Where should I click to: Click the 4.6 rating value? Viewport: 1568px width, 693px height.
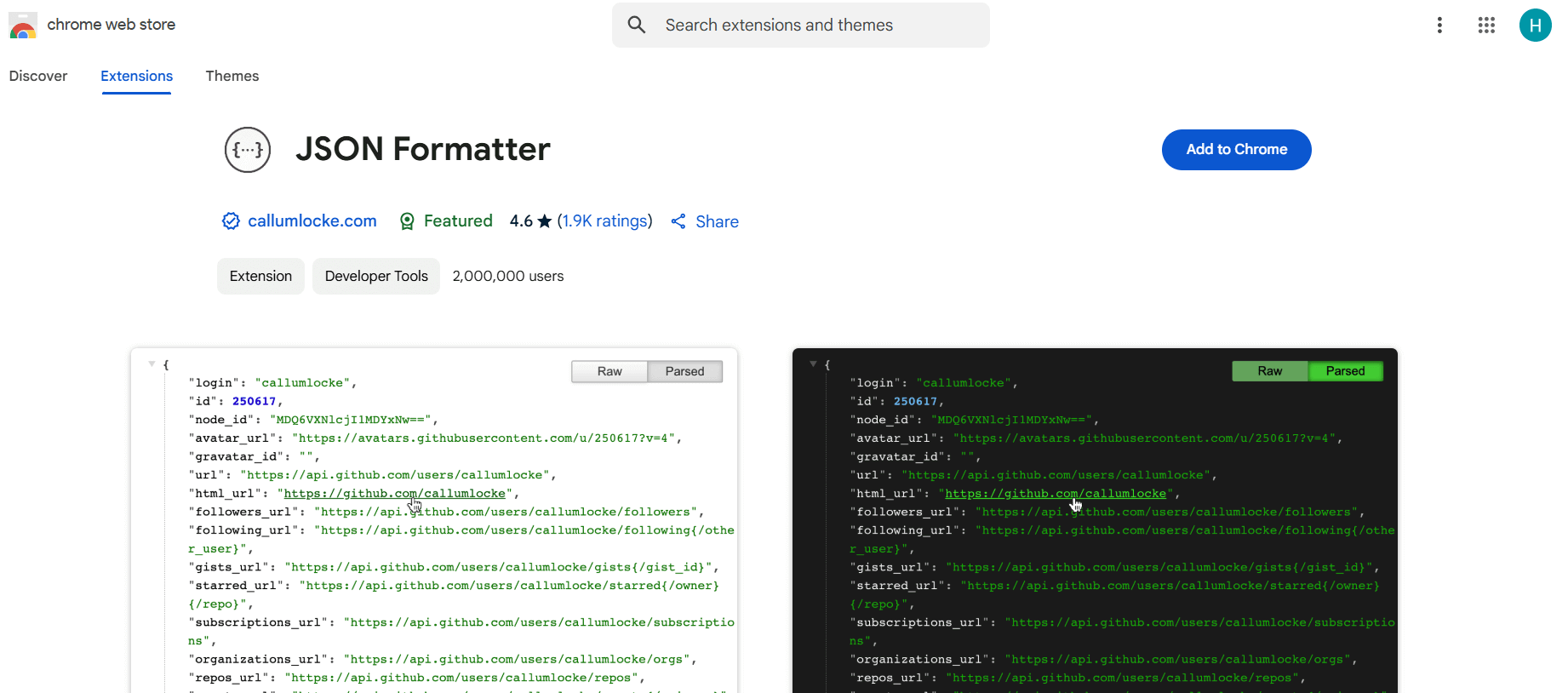tap(521, 221)
